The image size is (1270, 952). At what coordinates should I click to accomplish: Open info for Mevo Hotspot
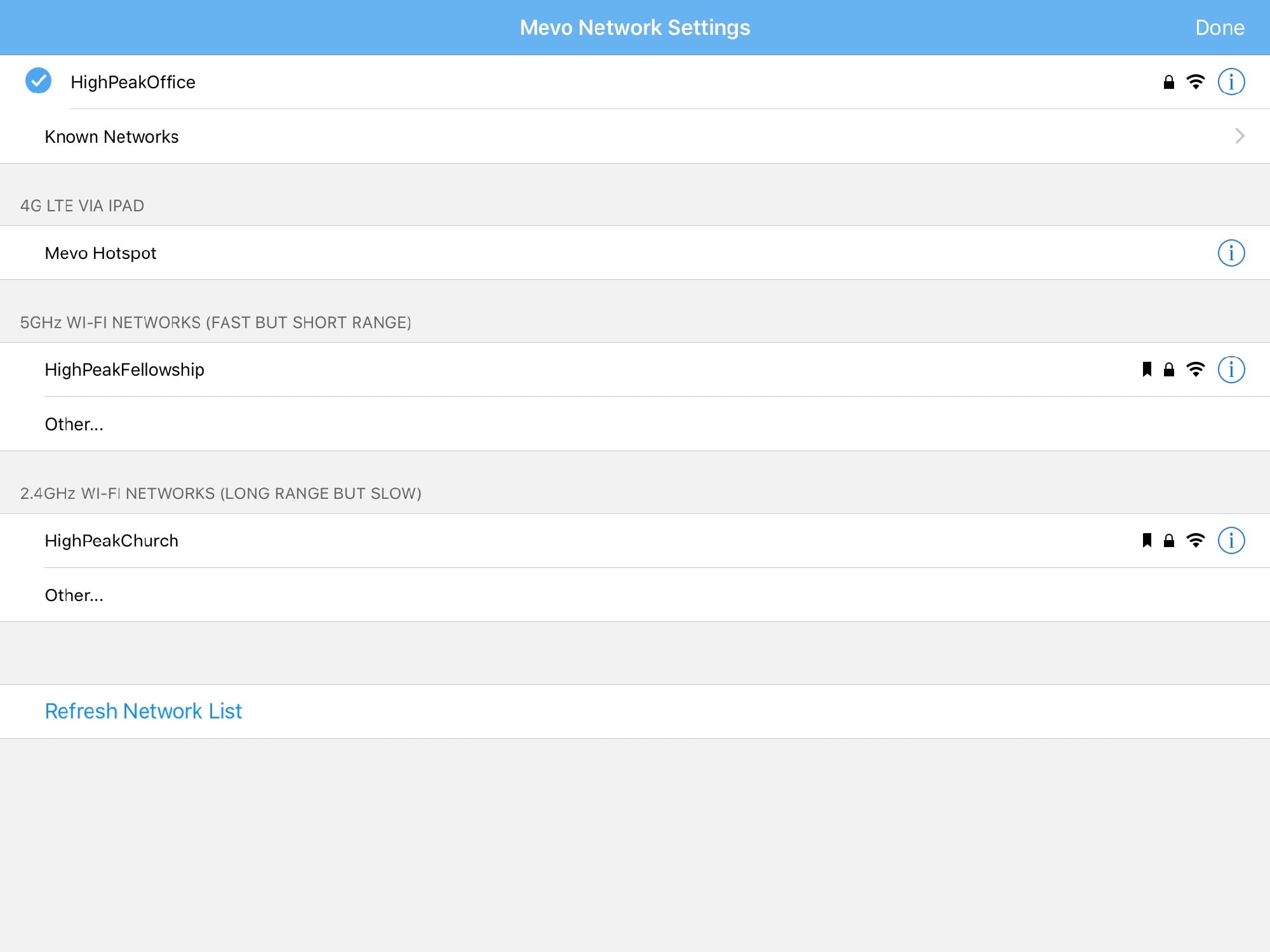(1231, 253)
